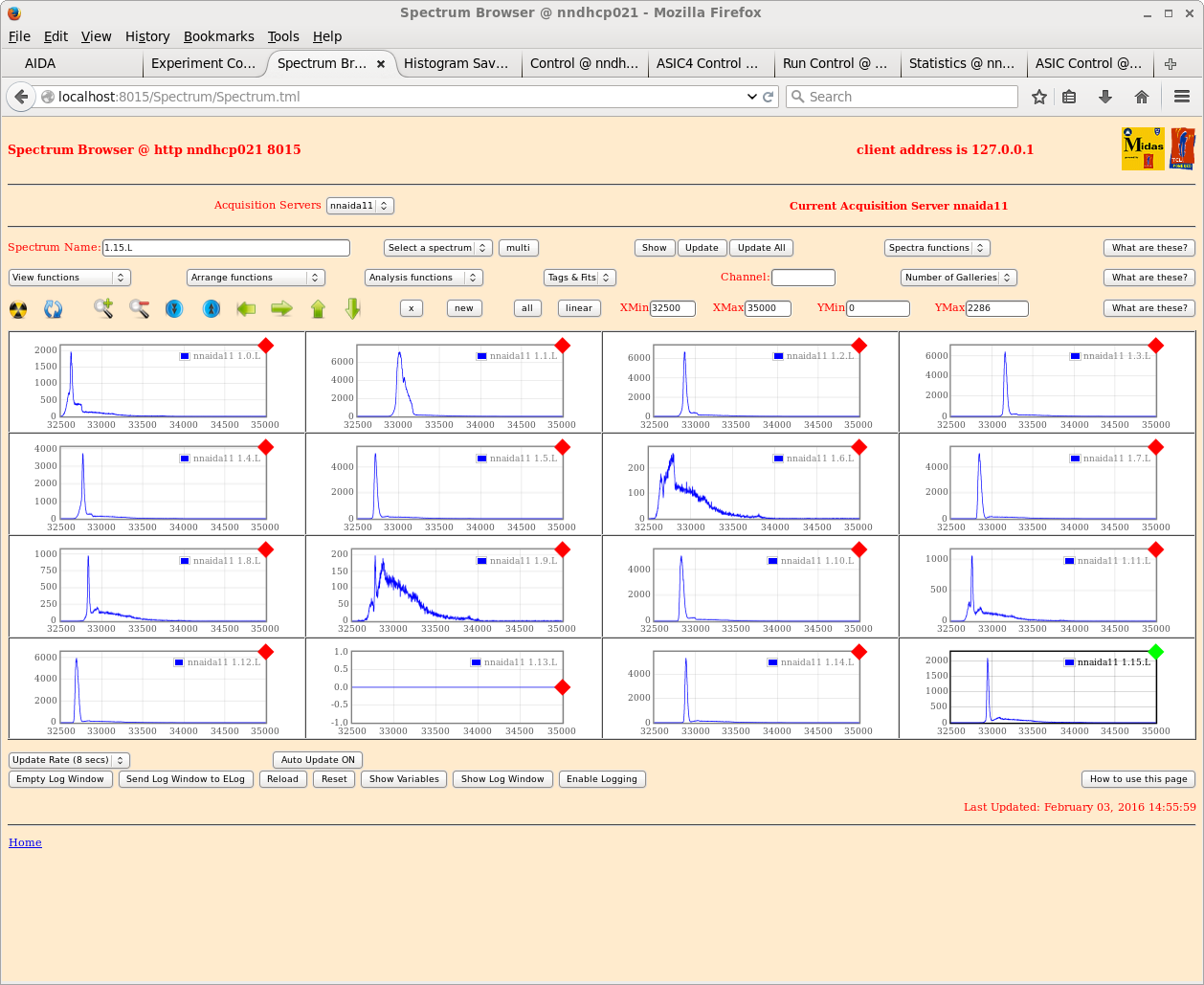The image size is (1204, 985).
Task: Open a new tab with plus icon
Action: coord(1171,64)
